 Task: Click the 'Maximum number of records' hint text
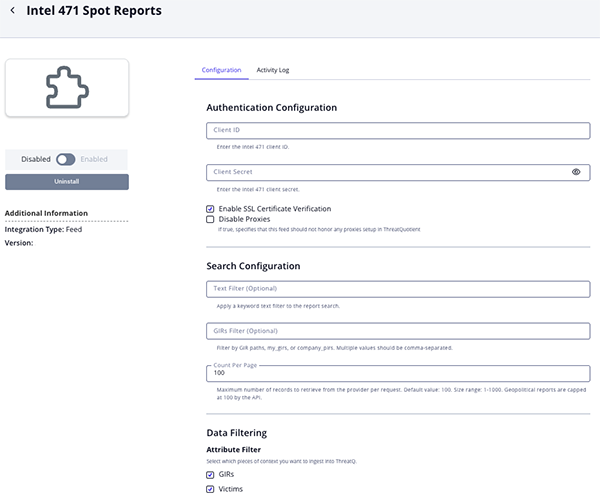[x=401, y=394]
